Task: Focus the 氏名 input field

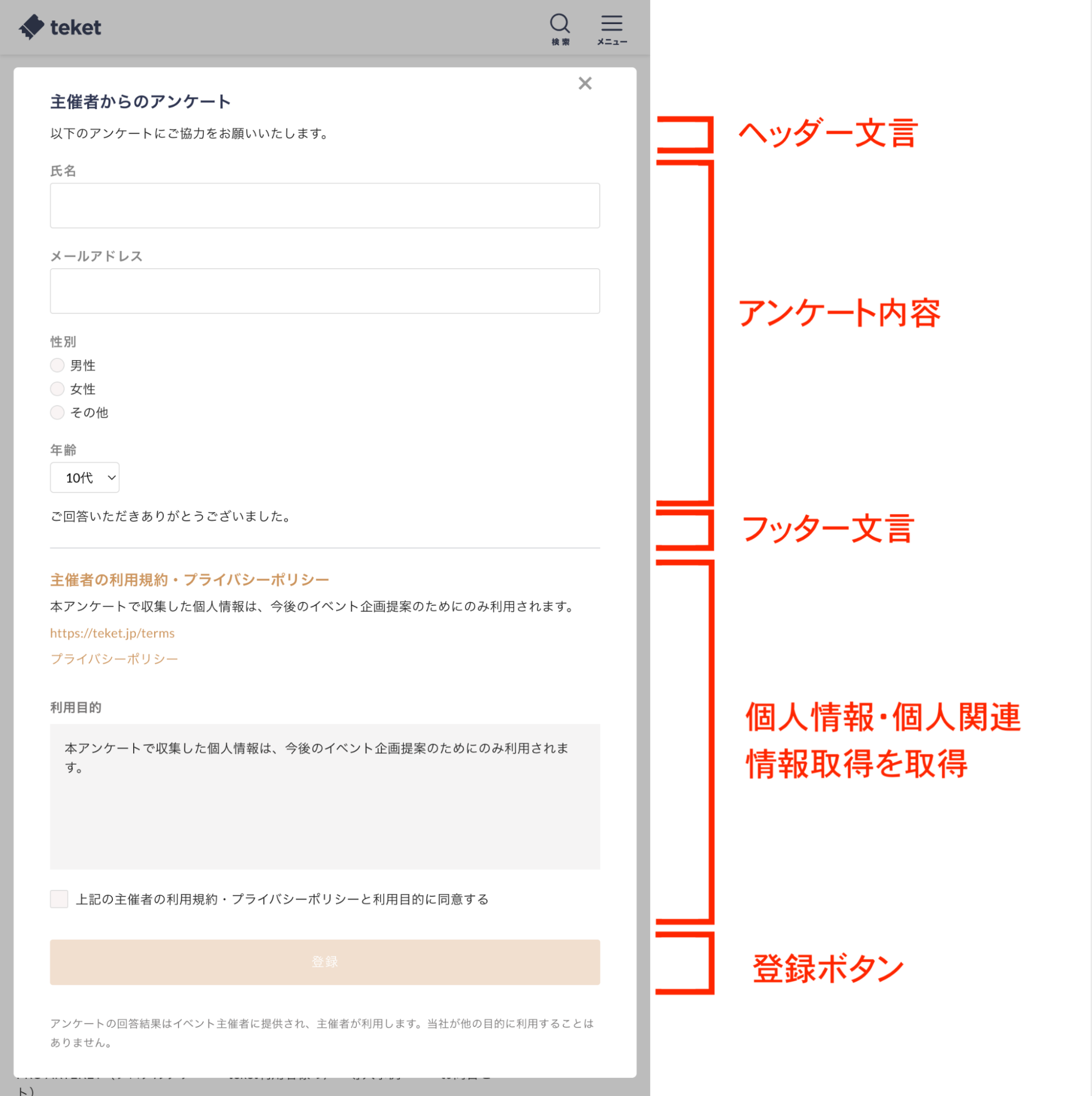Action: pos(325,206)
